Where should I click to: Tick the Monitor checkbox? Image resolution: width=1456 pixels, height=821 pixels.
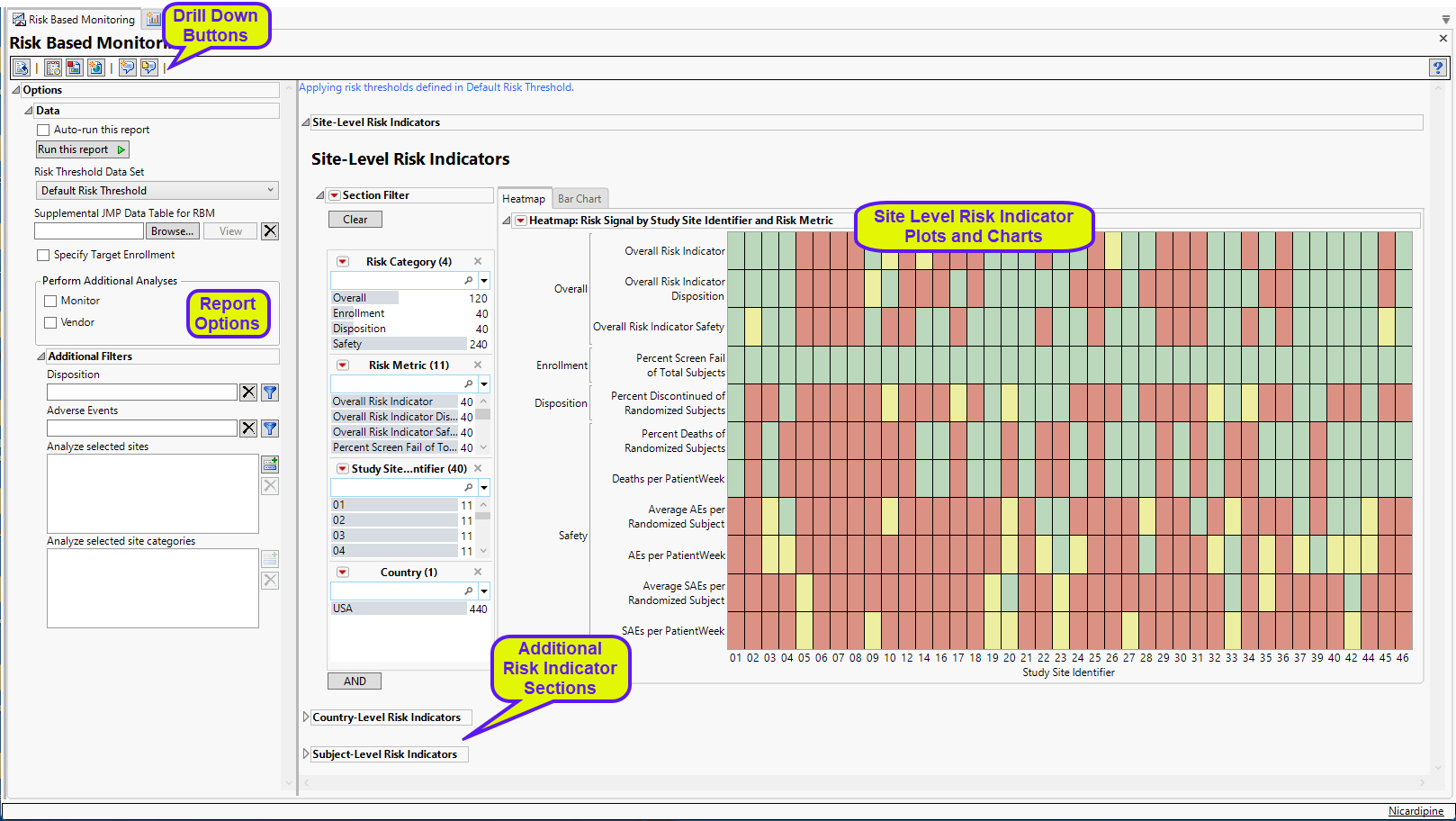51,301
